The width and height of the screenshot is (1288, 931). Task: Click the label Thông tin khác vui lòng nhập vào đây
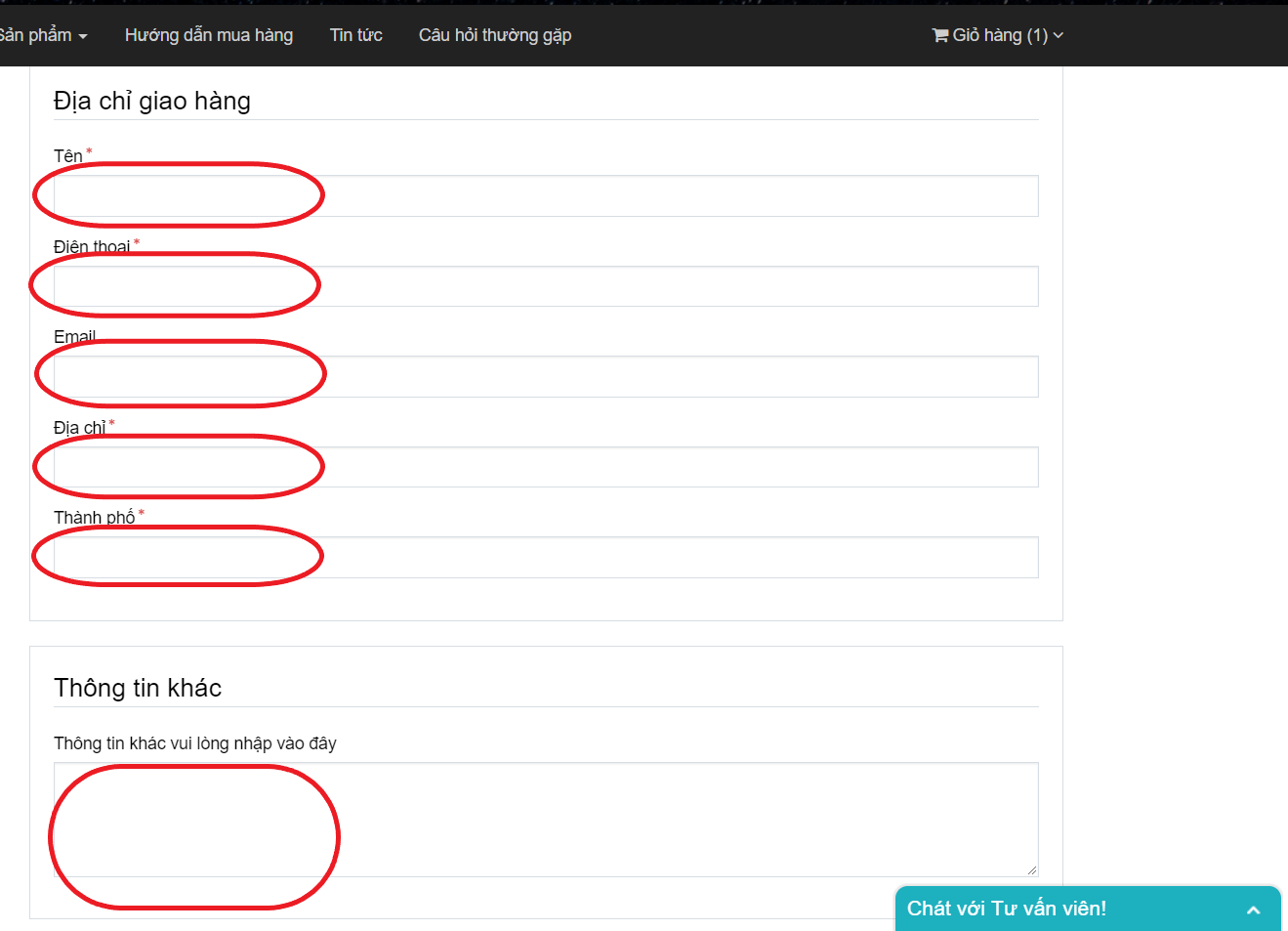pos(195,743)
